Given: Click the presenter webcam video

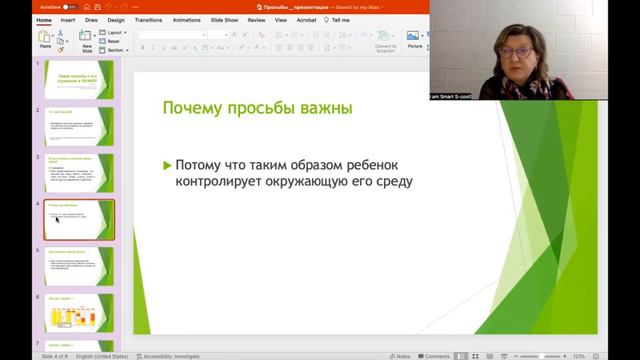Looking at the screenshot, I should (518, 50).
